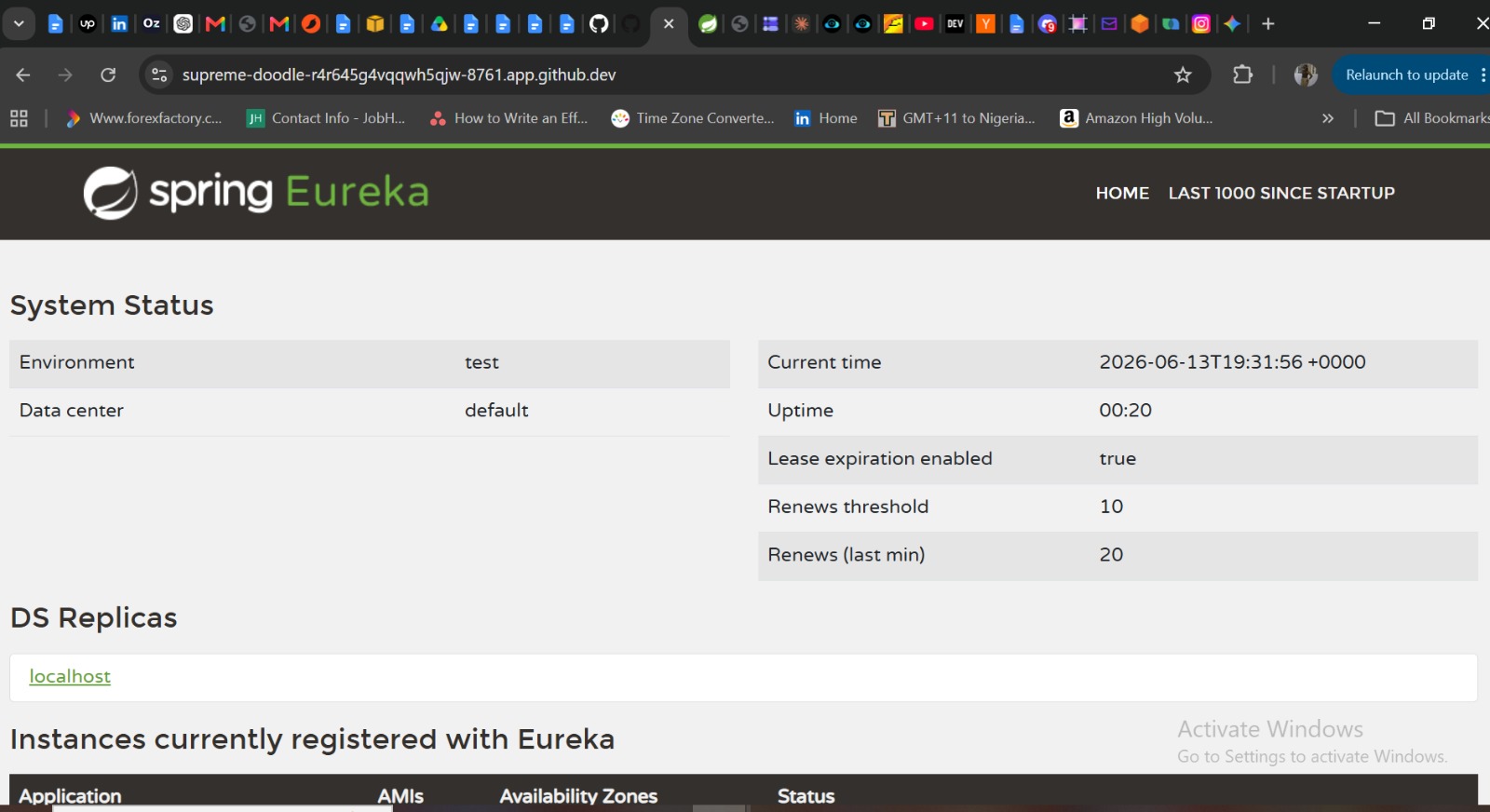Screen dimensions: 1490x812
Task: Reload the Eureka dashboard page
Action: (x=108, y=74)
